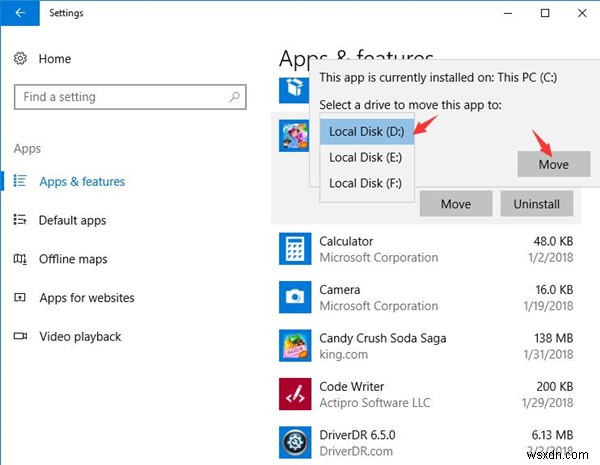600x465 pixels.
Task: Click the 48.0 KB size value
Action: click(x=553, y=241)
